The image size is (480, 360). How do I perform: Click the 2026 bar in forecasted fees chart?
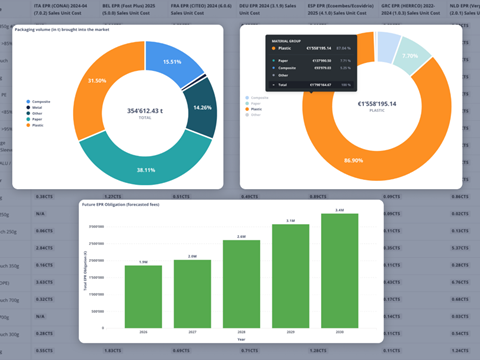click(x=143, y=297)
